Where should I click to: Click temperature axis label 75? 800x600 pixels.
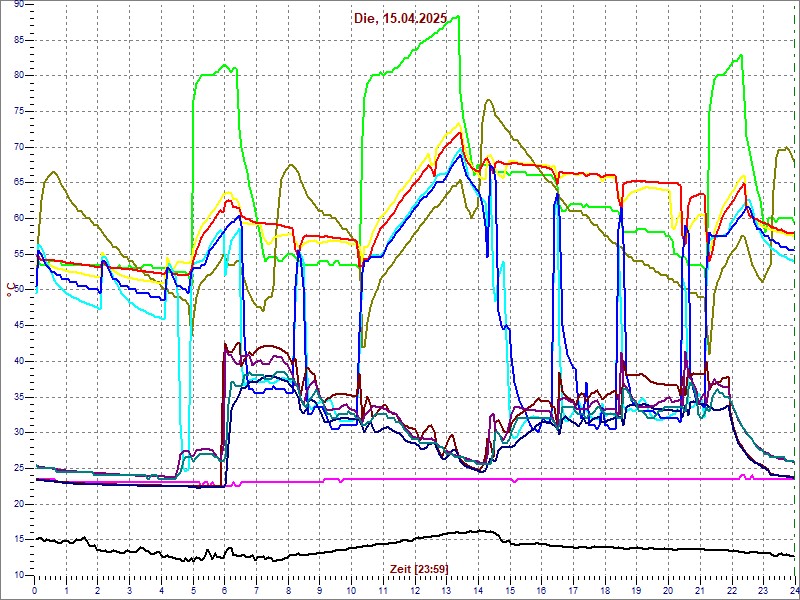coord(19,112)
